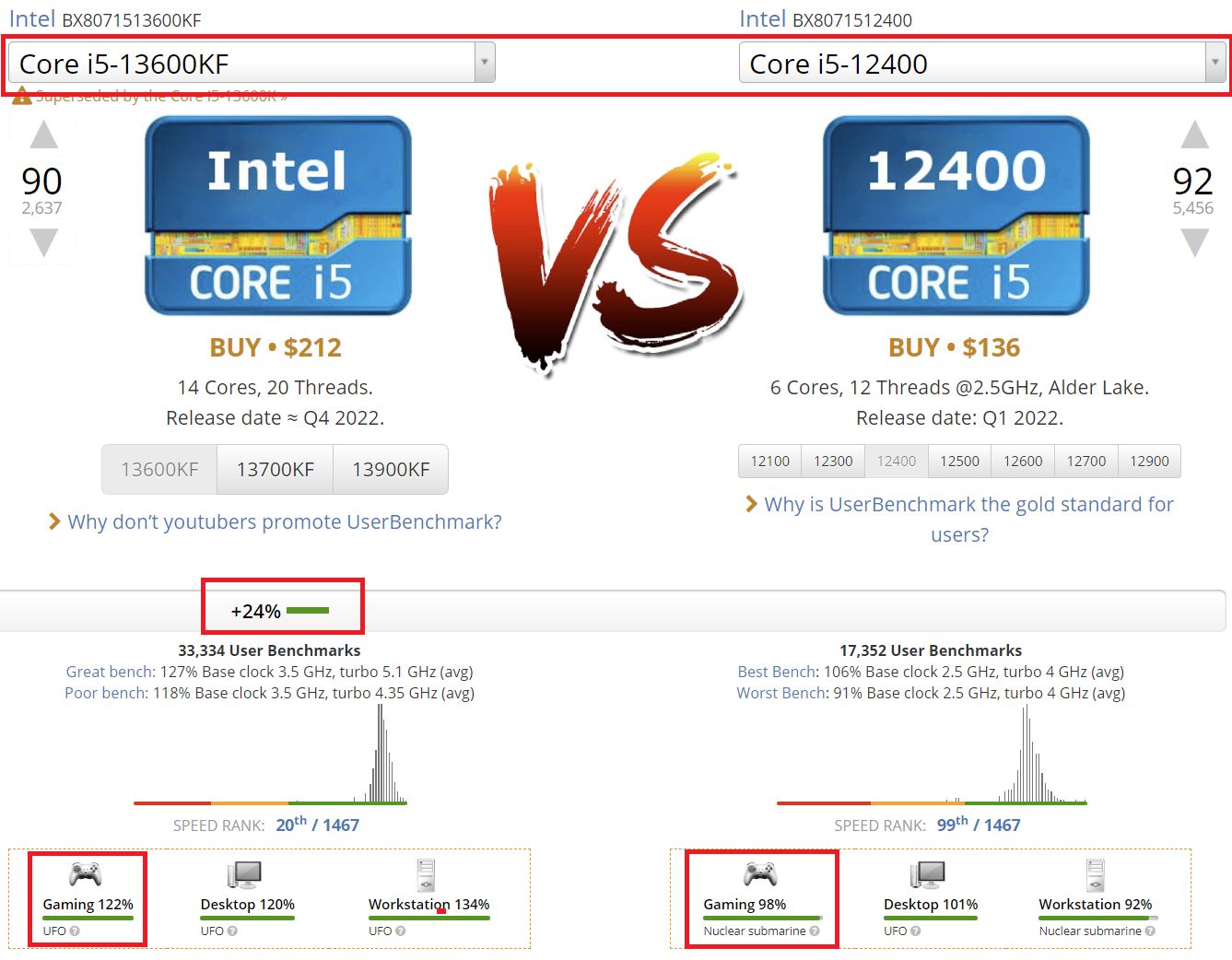Viewport: 1232px width, 960px height.
Task: Click the tower icon above Workstation 92%
Action: (1095, 874)
